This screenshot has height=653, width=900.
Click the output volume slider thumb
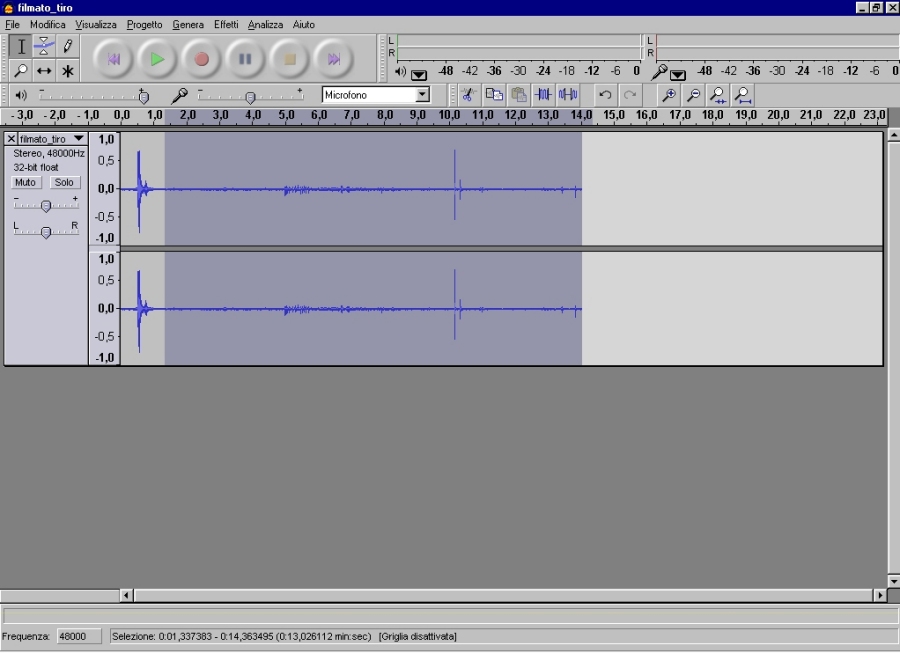143,96
